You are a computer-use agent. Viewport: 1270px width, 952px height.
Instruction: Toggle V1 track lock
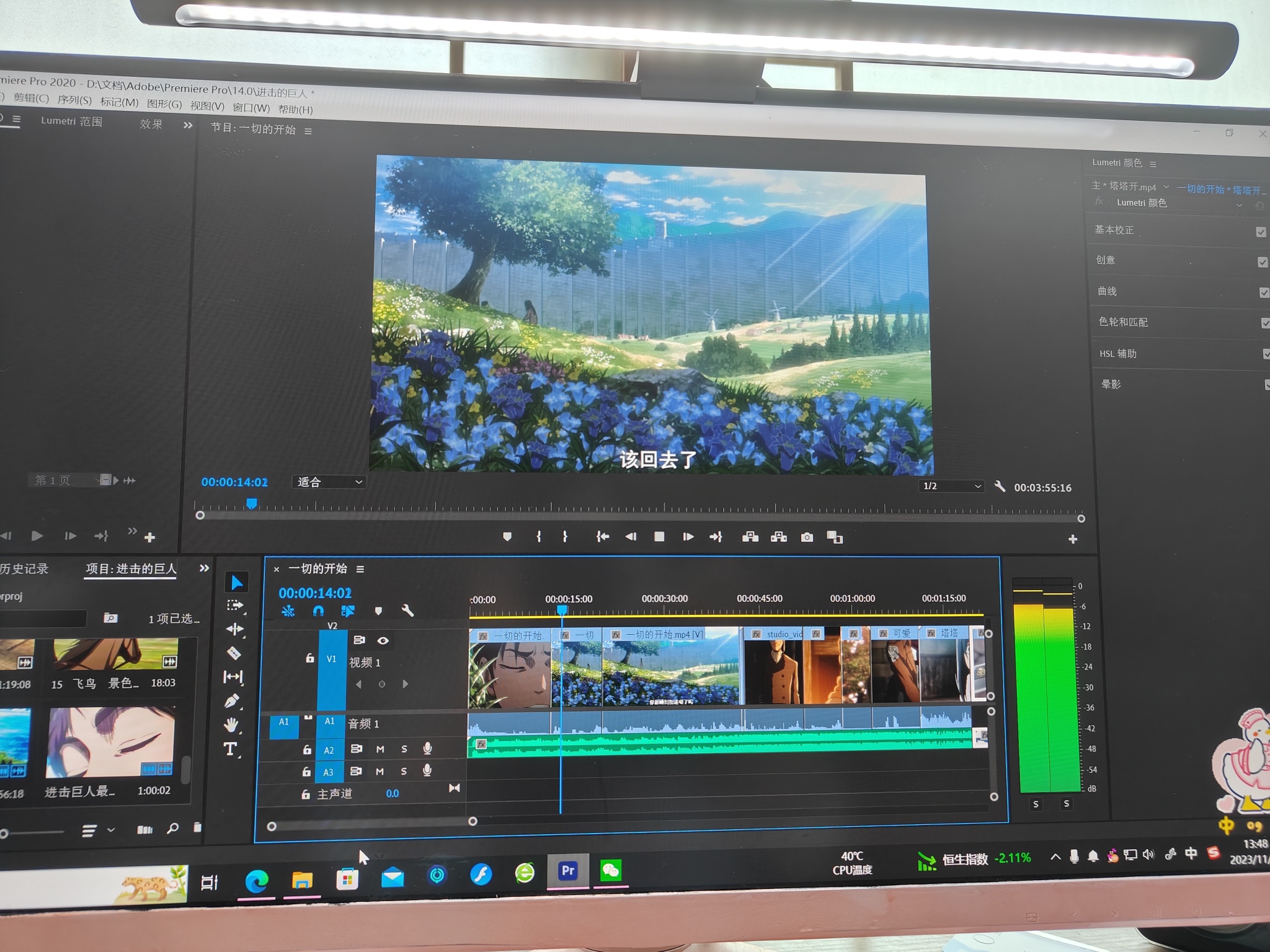coord(309,658)
